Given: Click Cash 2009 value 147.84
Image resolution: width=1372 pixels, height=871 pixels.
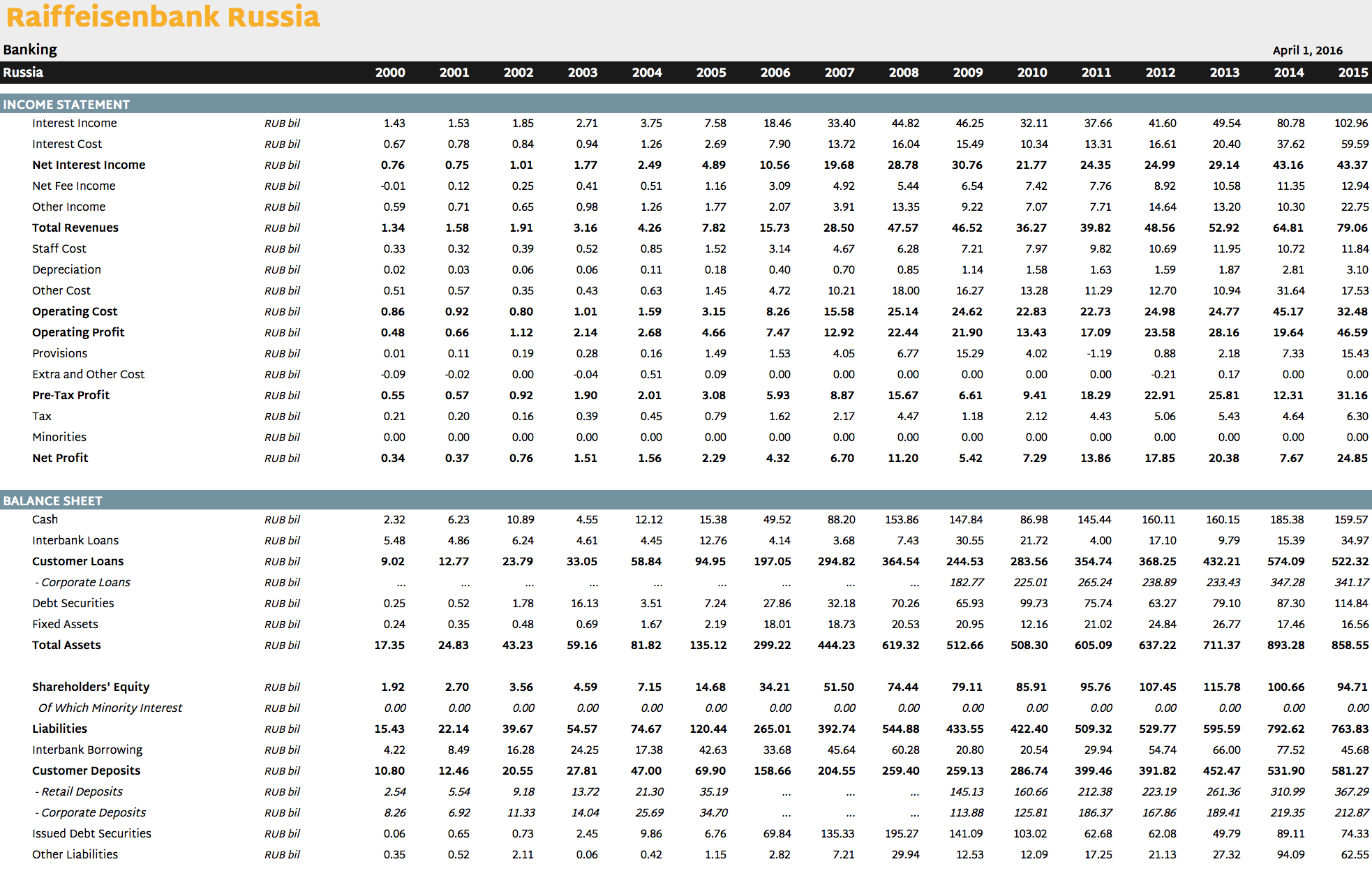Looking at the screenshot, I should pyautogui.click(x=966, y=520).
